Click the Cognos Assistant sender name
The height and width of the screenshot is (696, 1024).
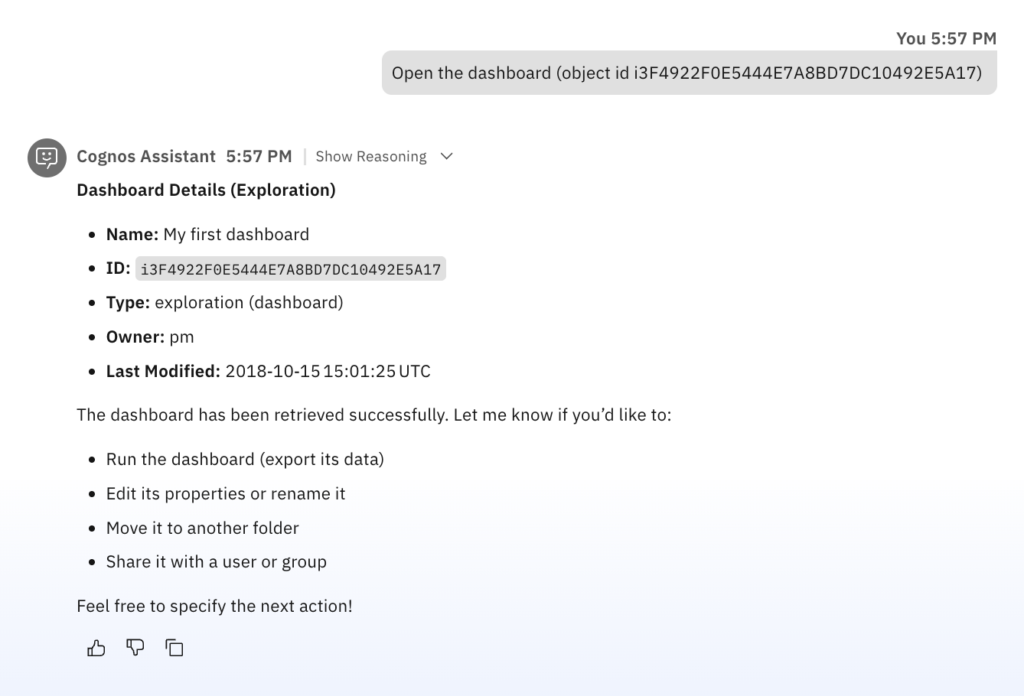146,156
